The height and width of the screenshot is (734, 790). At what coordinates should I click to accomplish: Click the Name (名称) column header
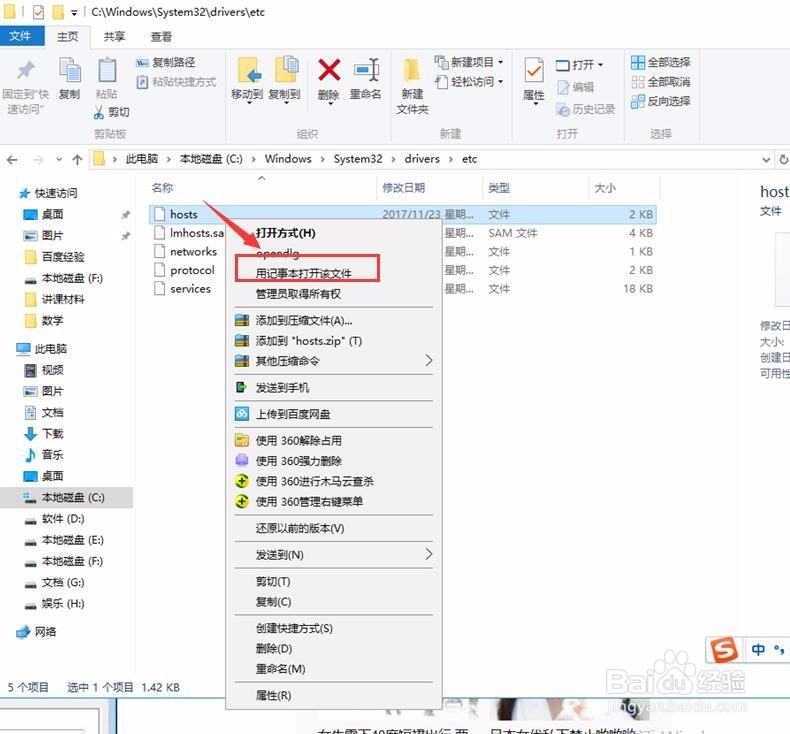coord(162,188)
